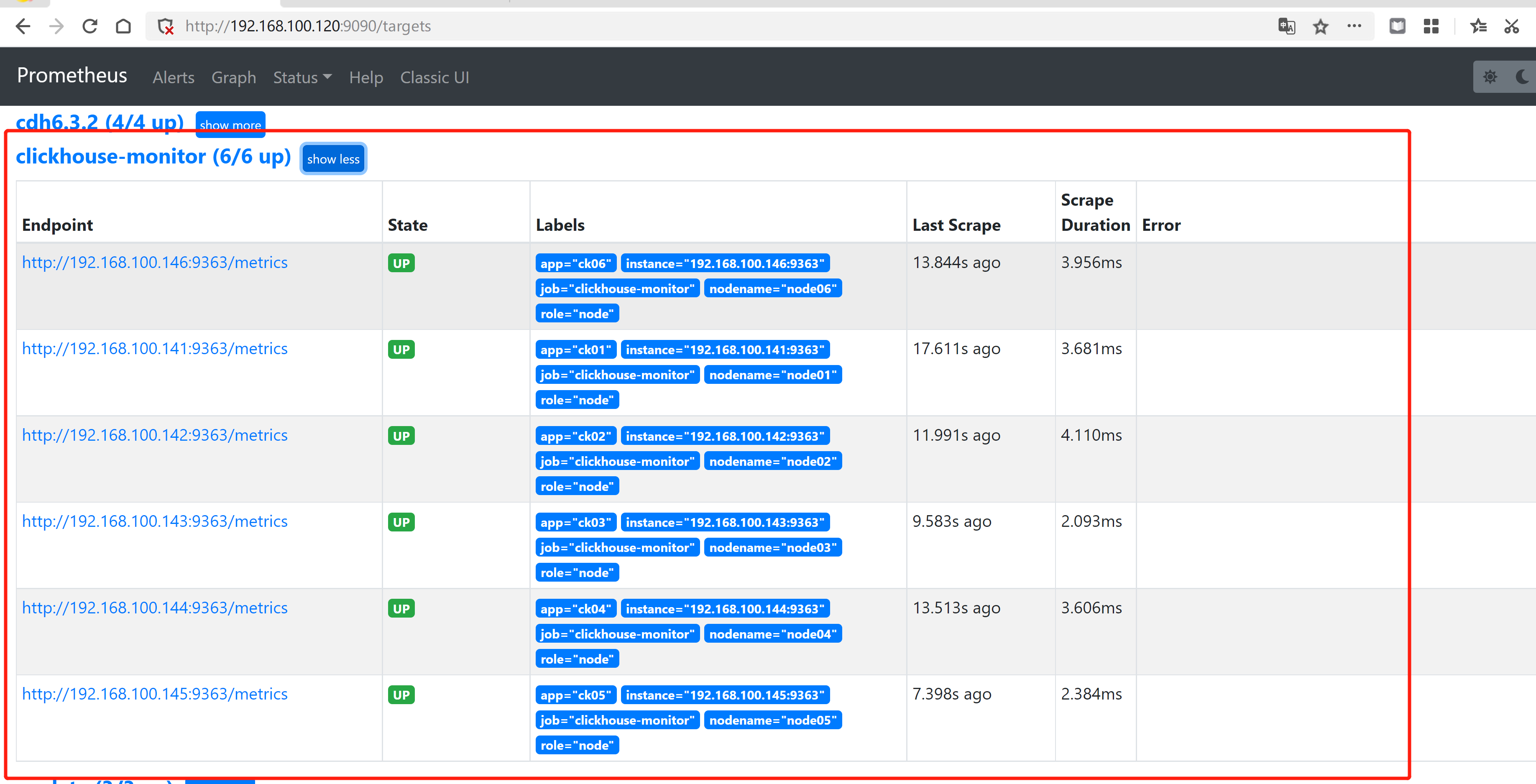Click the nodename="node04" label badge
This screenshot has width=1536, height=784.
point(773,634)
